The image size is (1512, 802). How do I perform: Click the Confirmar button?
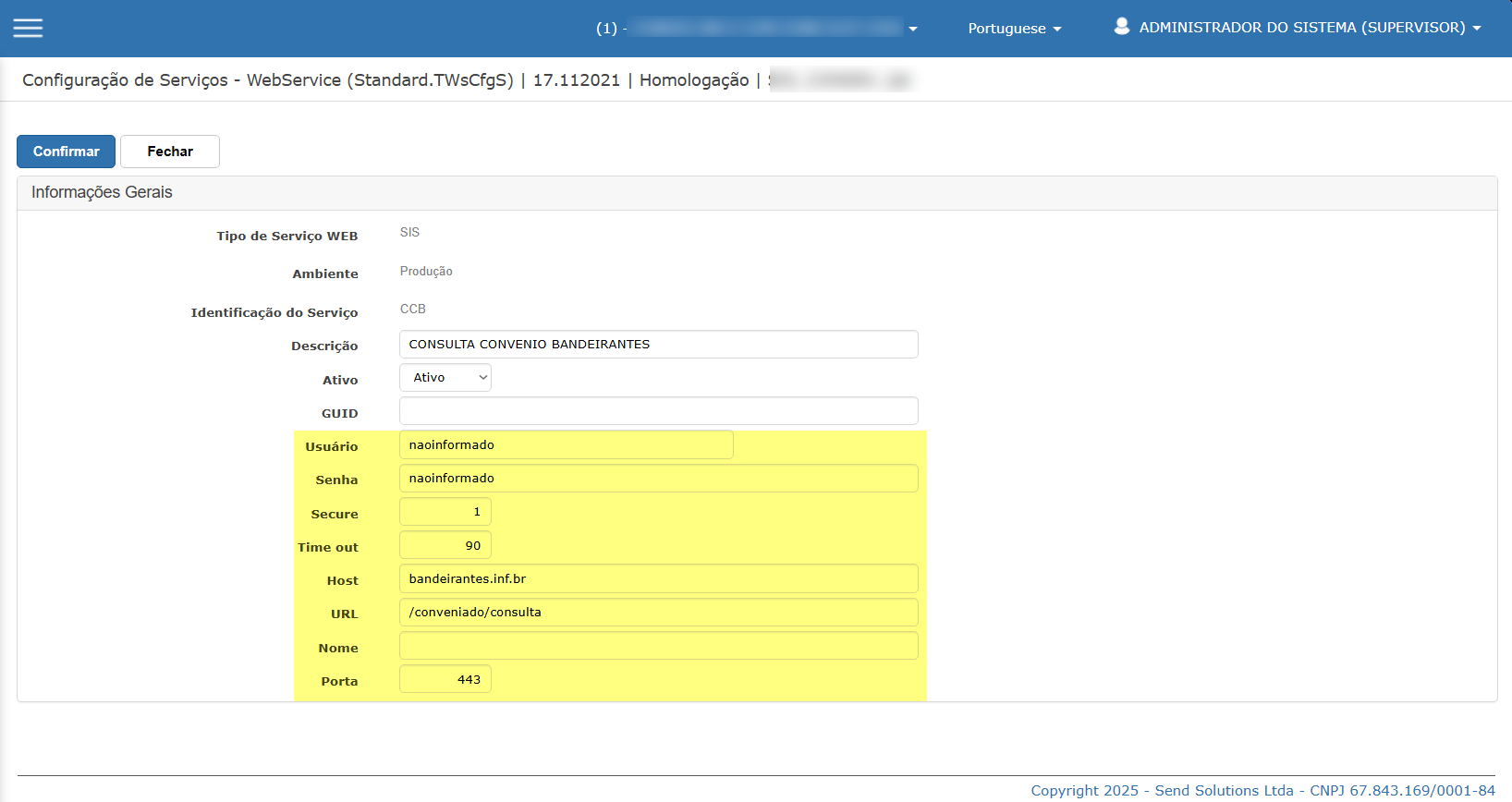pyautogui.click(x=66, y=152)
